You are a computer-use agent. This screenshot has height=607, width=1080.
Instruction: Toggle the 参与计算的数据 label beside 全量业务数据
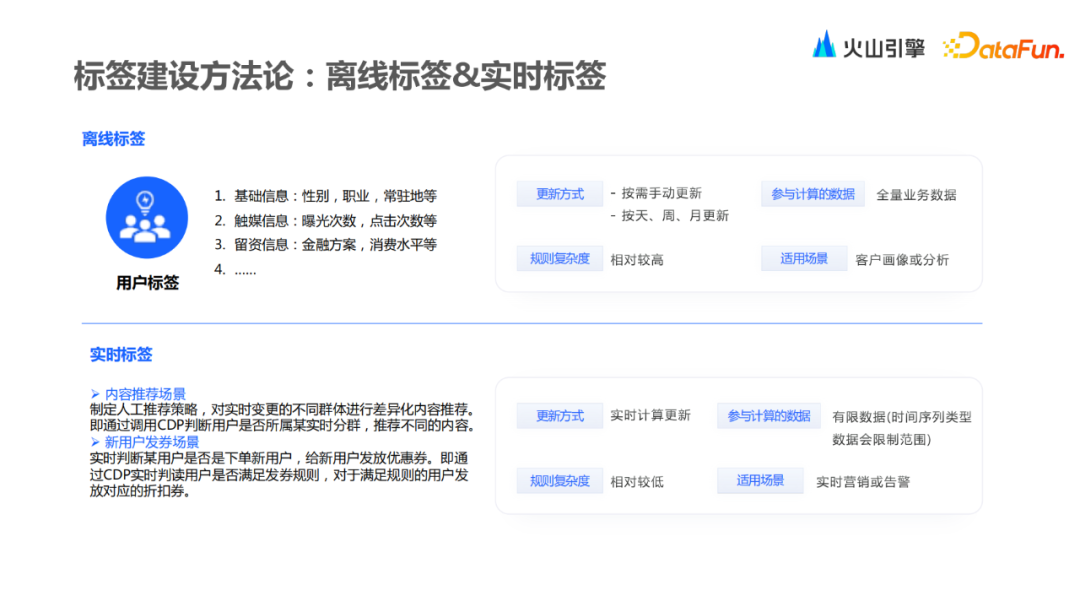[812, 194]
